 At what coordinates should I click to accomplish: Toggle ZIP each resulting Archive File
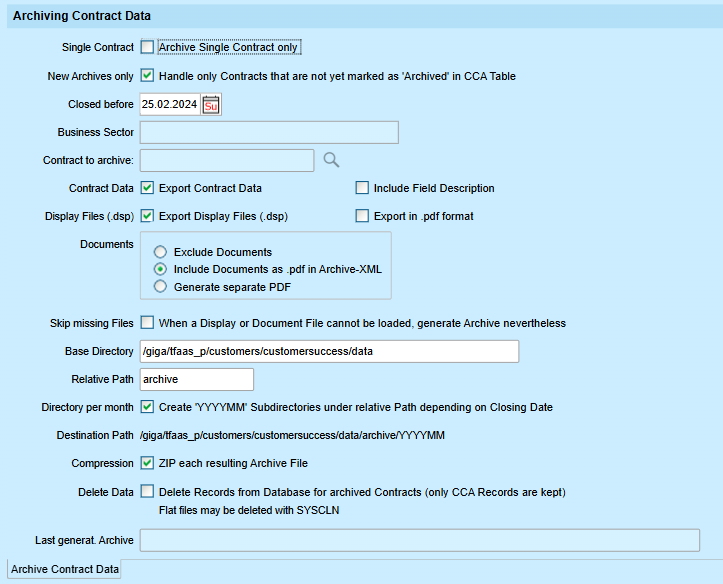tap(147, 463)
